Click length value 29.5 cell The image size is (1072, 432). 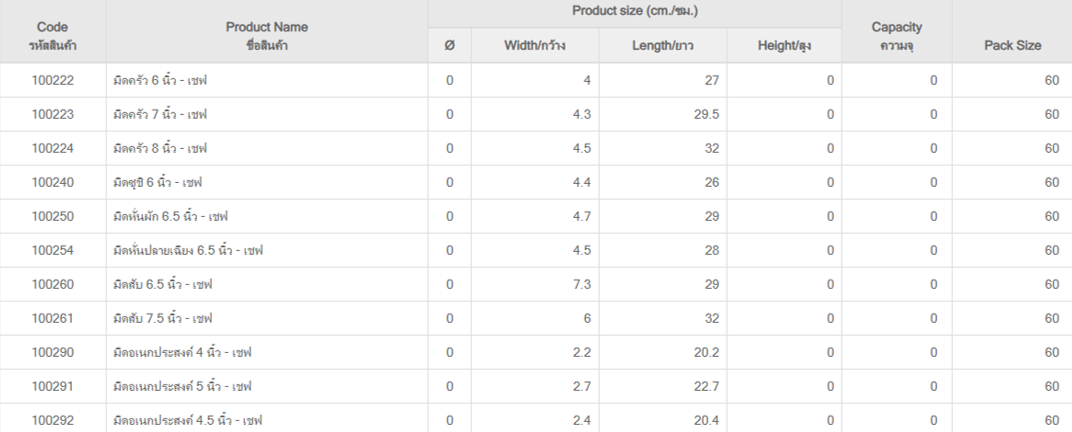662,114
